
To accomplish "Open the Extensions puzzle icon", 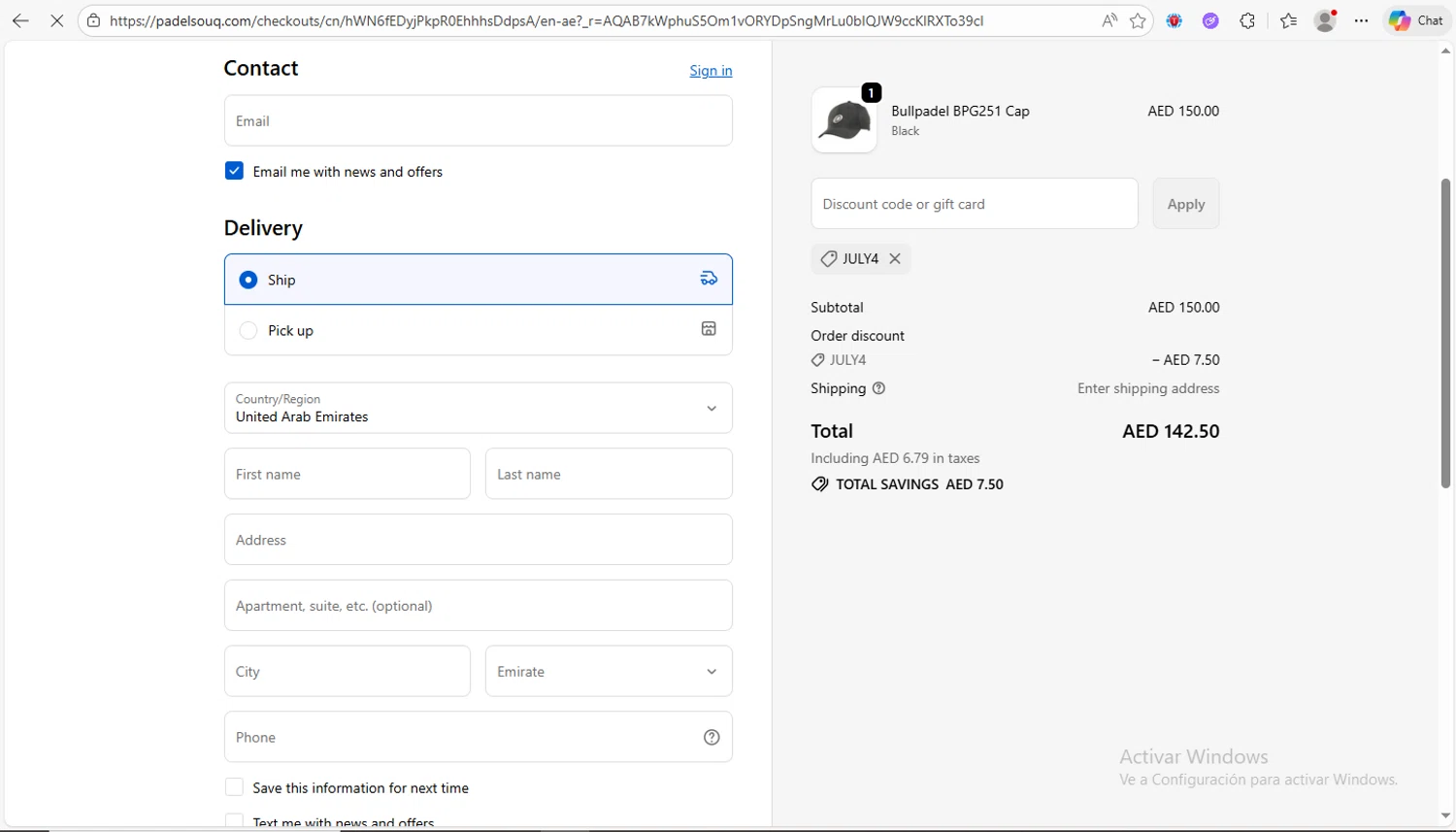I will (1247, 20).
